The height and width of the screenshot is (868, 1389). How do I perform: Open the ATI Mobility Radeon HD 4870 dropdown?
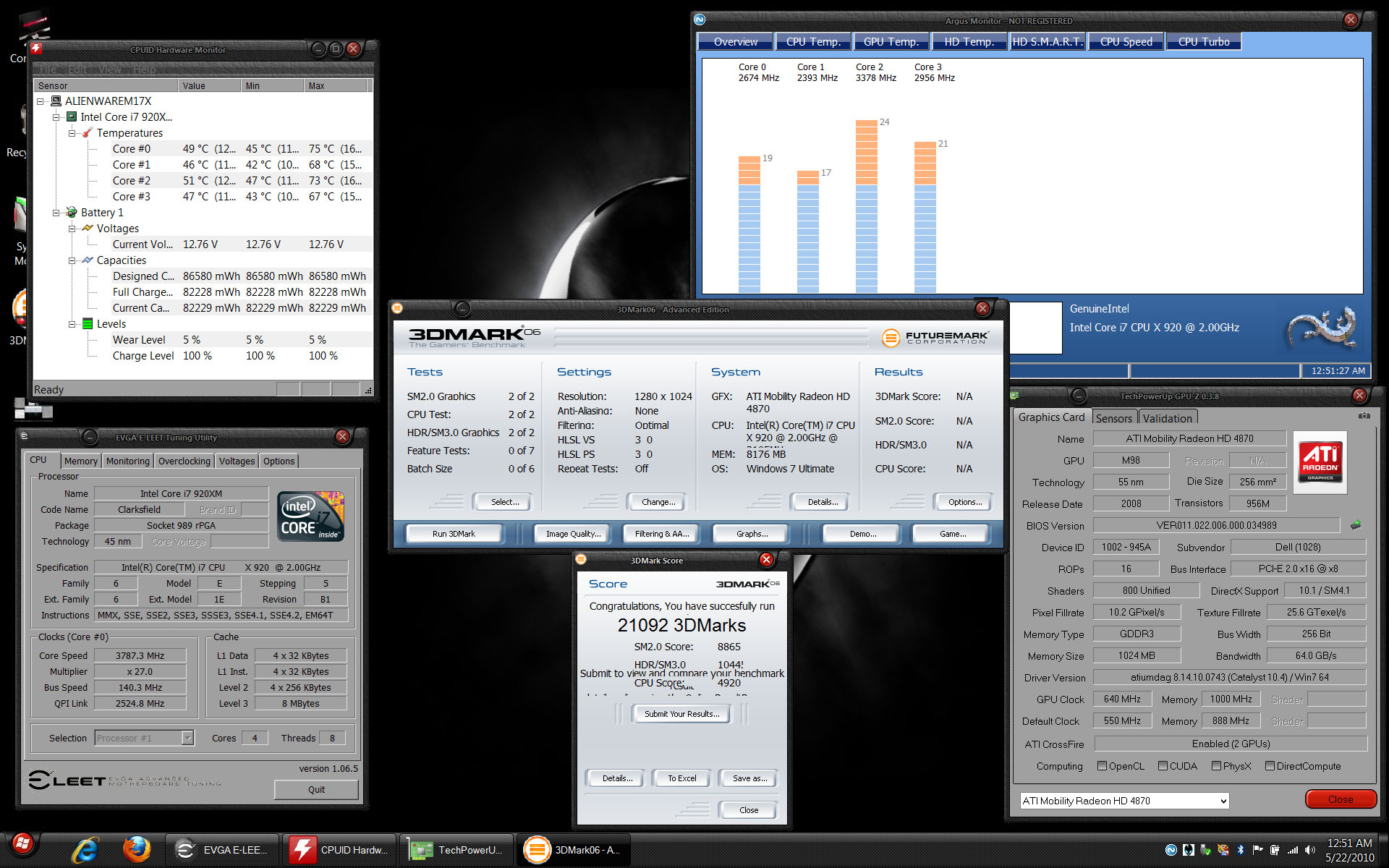1124,801
